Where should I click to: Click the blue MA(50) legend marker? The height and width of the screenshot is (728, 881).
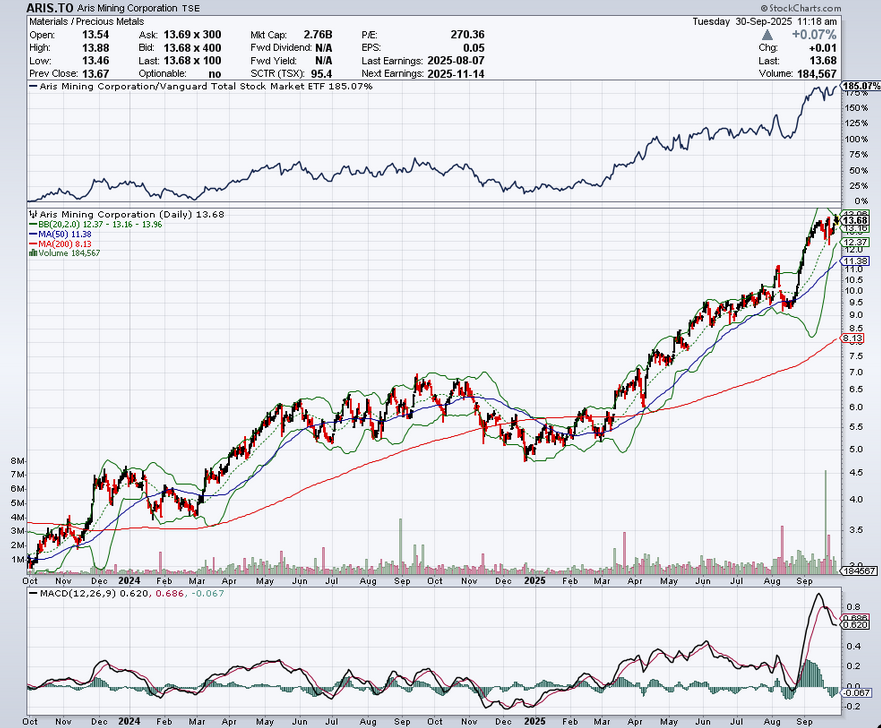[34, 234]
